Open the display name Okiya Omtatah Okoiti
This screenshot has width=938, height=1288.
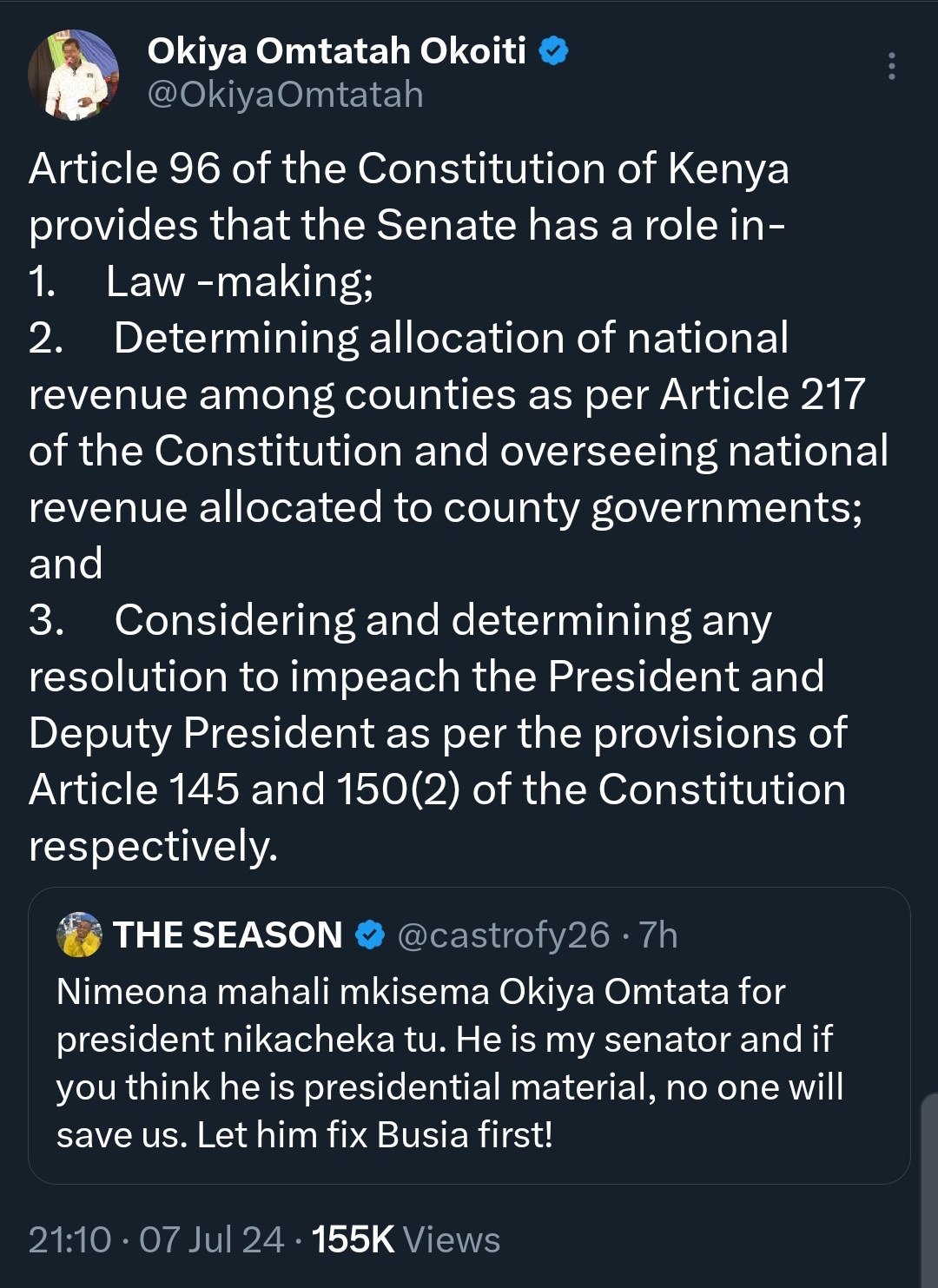pyautogui.click(x=336, y=51)
